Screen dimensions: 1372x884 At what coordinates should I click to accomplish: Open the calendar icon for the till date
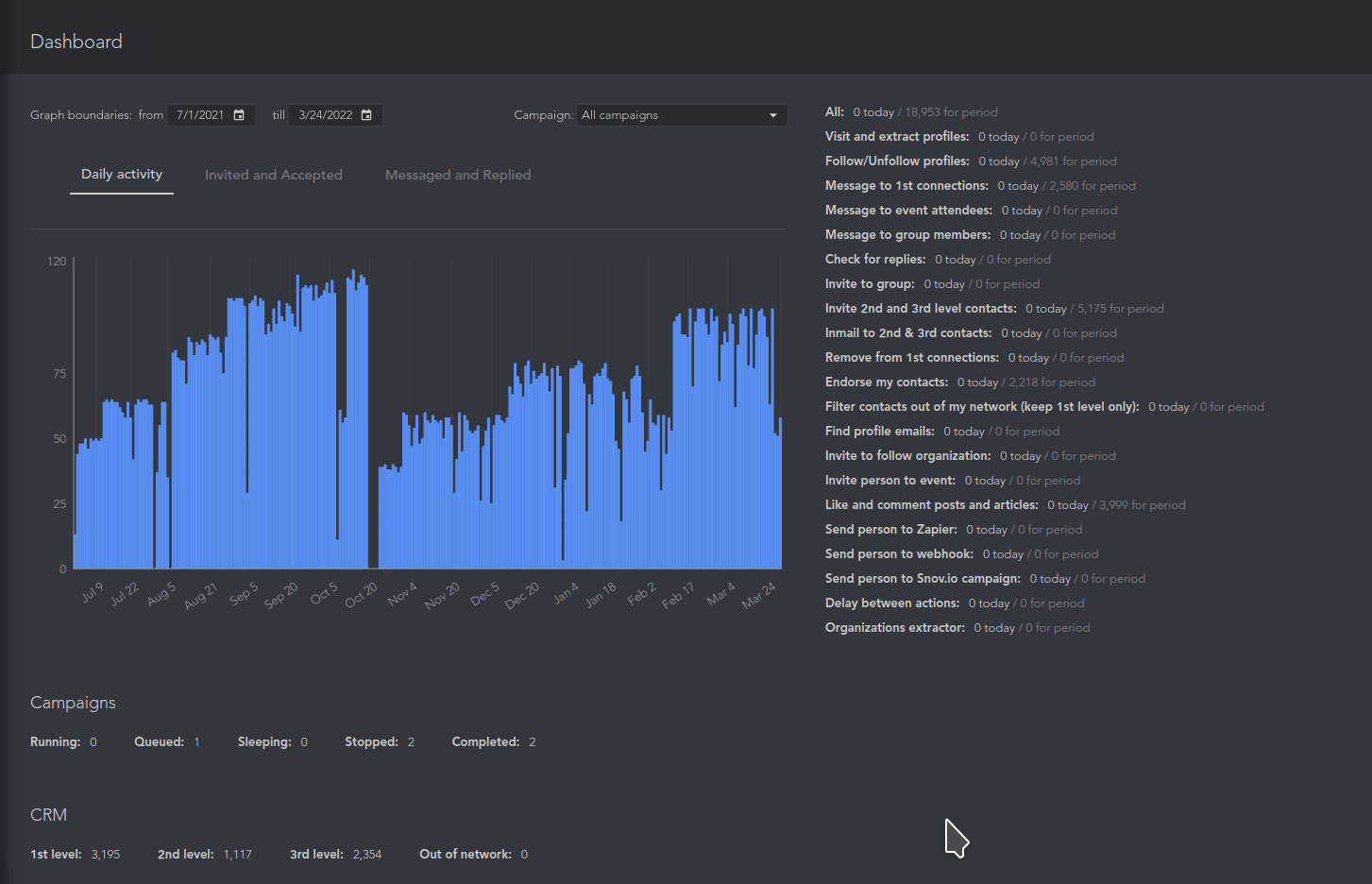[x=366, y=115]
